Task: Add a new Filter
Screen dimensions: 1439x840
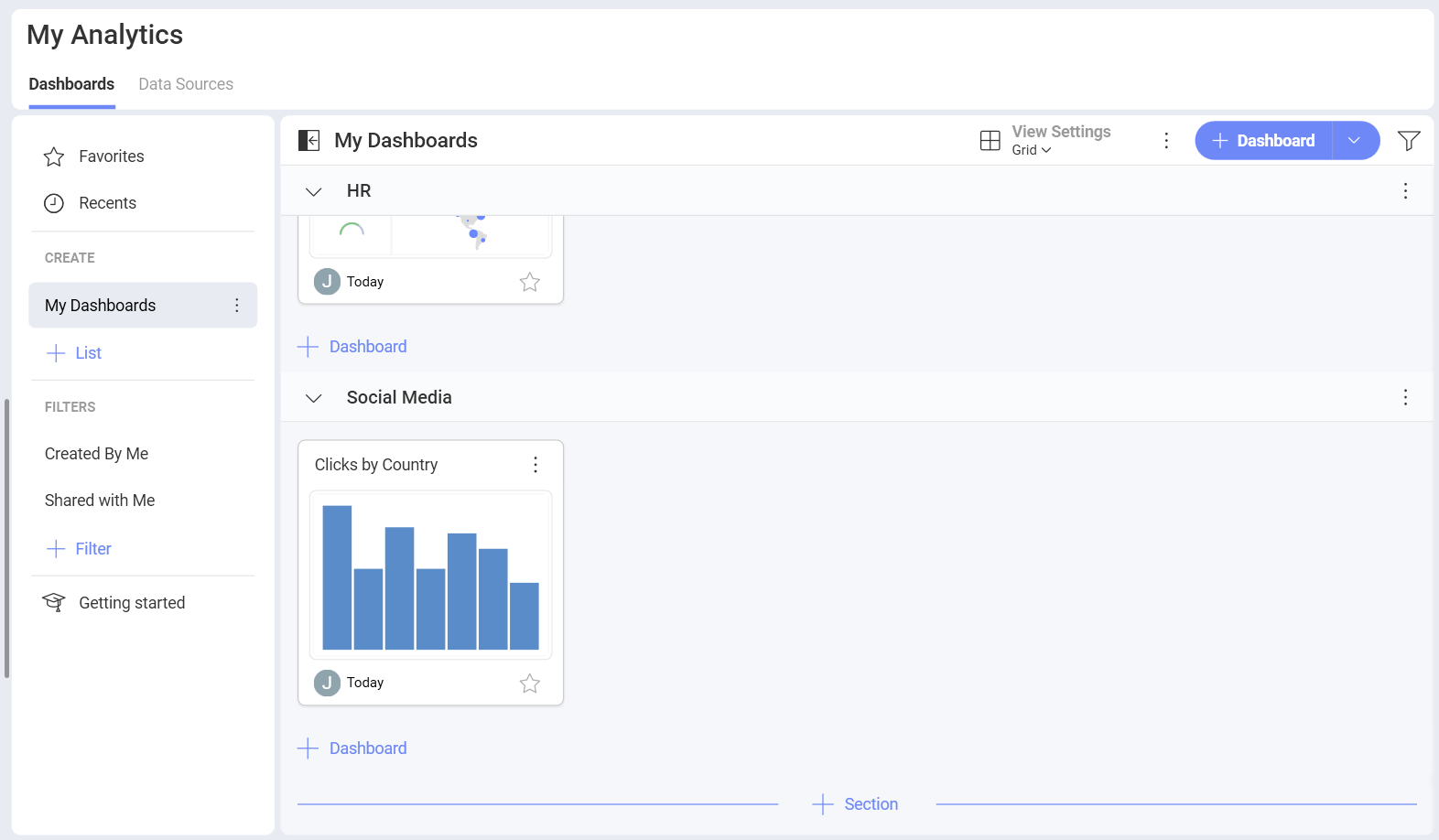Action: pos(79,549)
